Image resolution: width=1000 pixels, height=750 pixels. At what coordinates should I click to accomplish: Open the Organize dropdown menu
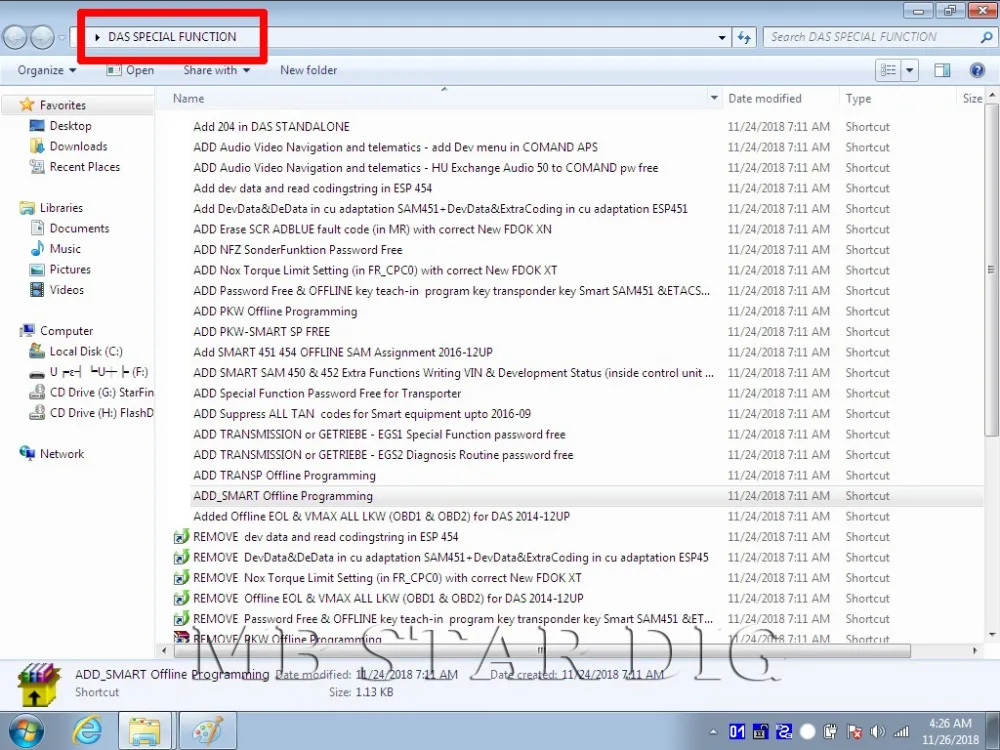47,70
